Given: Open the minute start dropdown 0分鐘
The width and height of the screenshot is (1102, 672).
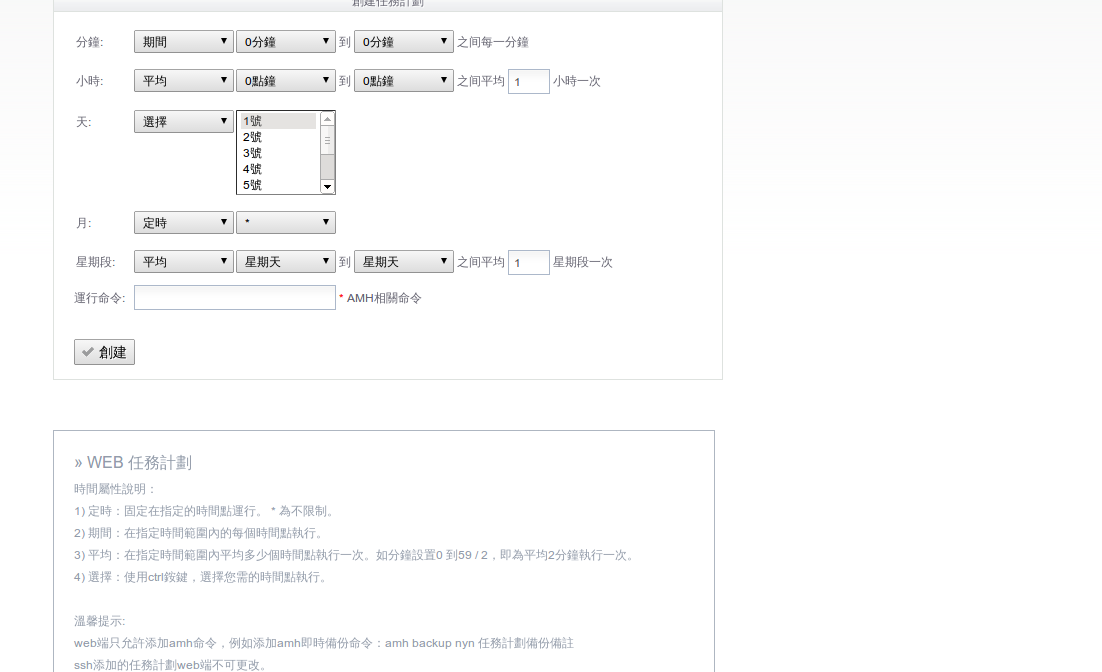Looking at the screenshot, I should pos(286,42).
